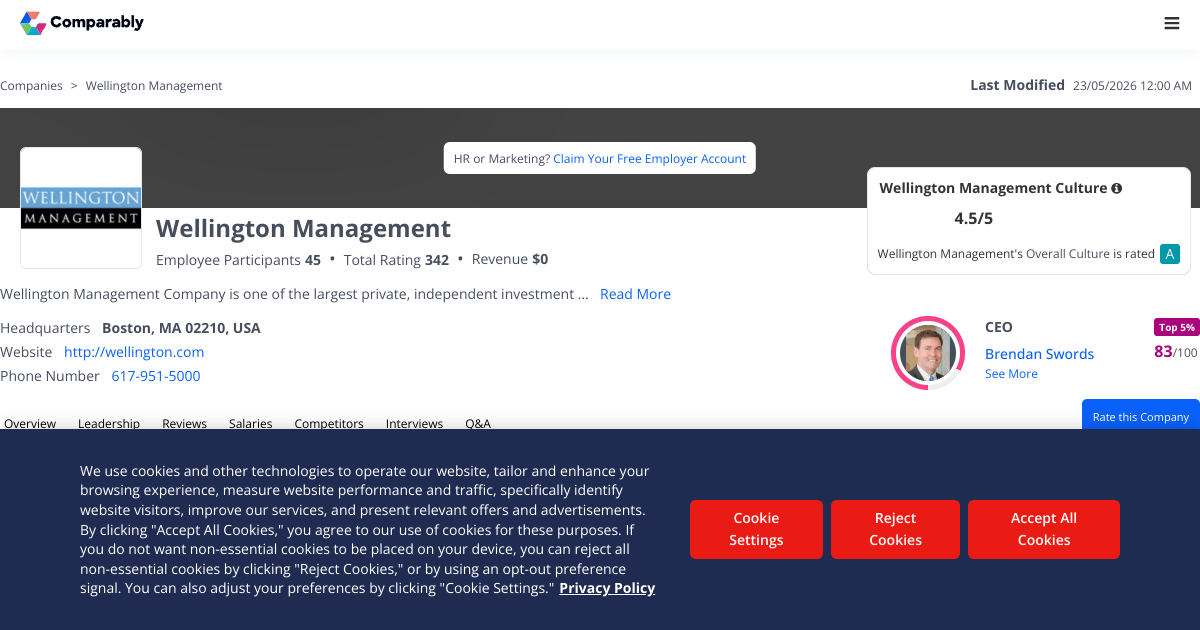Image resolution: width=1200 pixels, height=630 pixels.
Task: Click Employee Participants 45 stat
Action: click(238, 260)
